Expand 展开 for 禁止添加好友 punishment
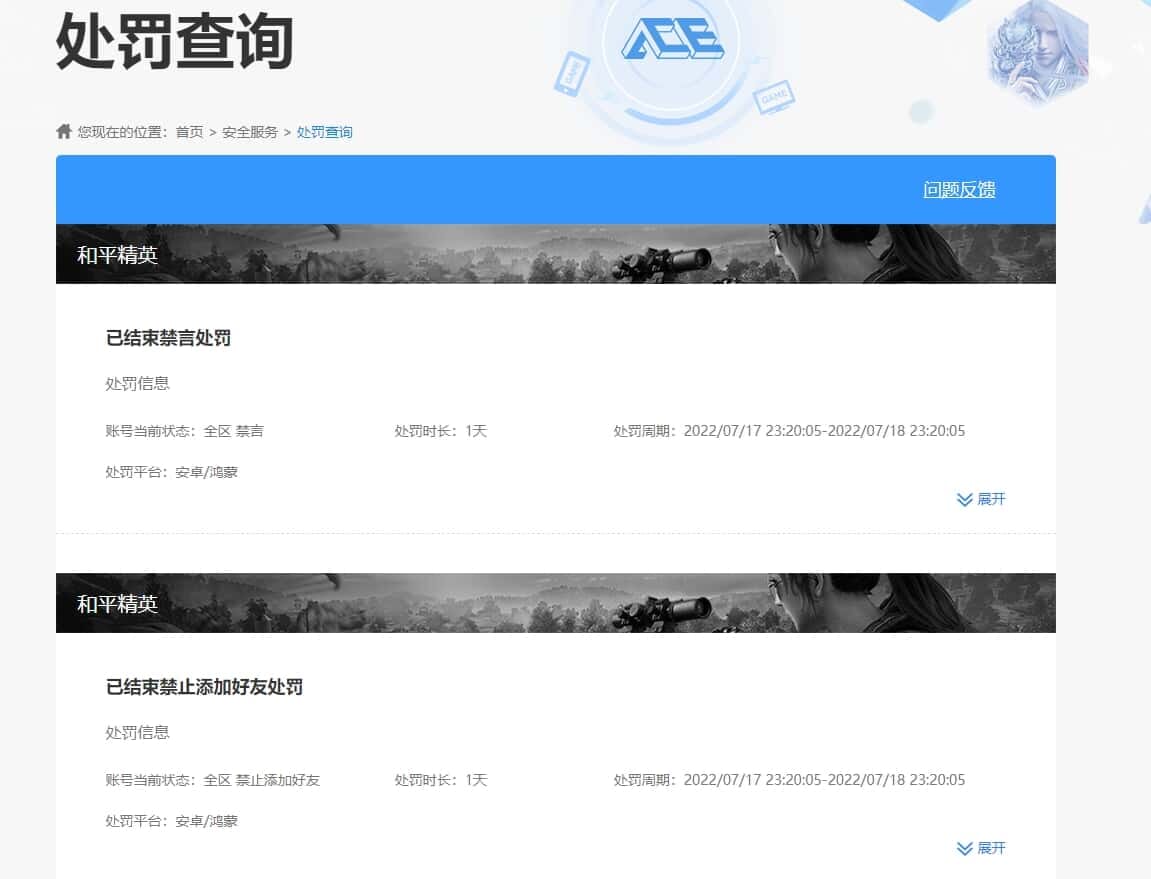Image resolution: width=1151 pixels, height=879 pixels. pyautogui.click(x=981, y=848)
